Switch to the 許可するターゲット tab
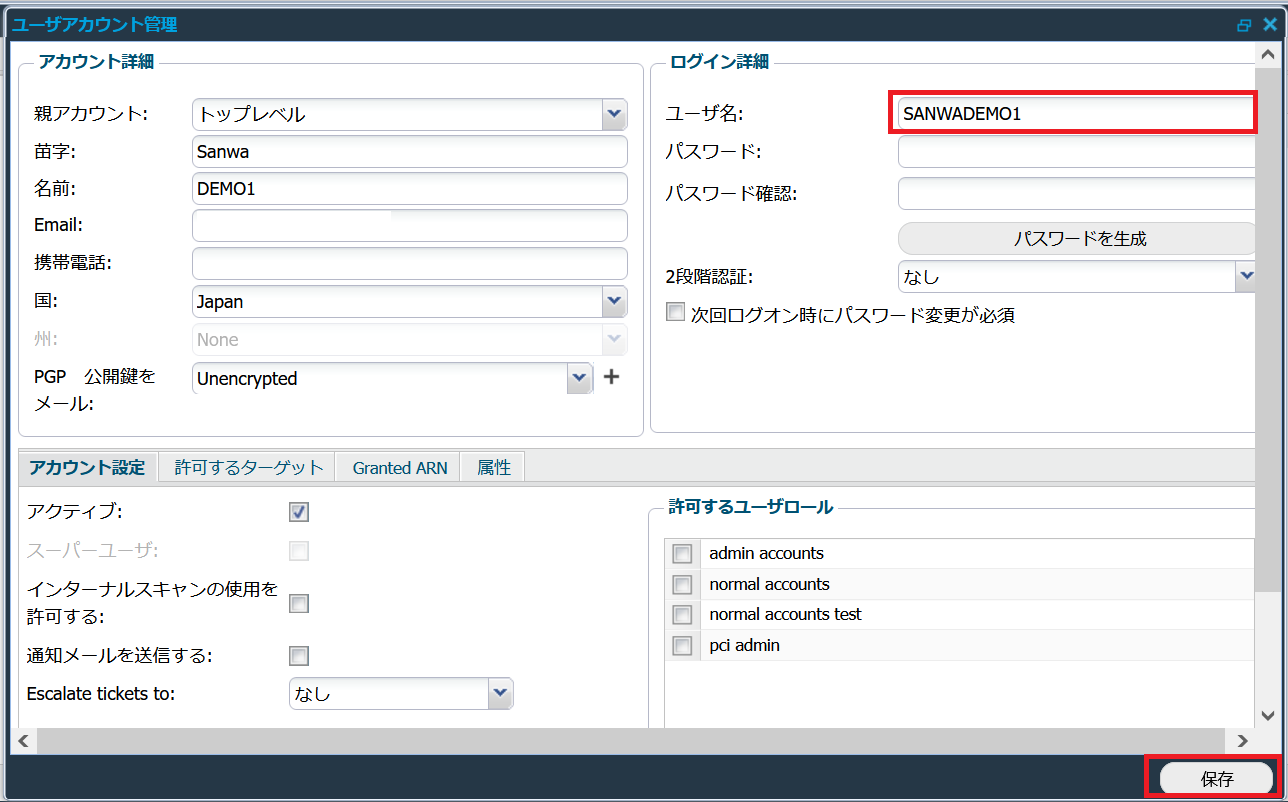The width and height of the screenshot is (1288, 802). pos(249,467)
